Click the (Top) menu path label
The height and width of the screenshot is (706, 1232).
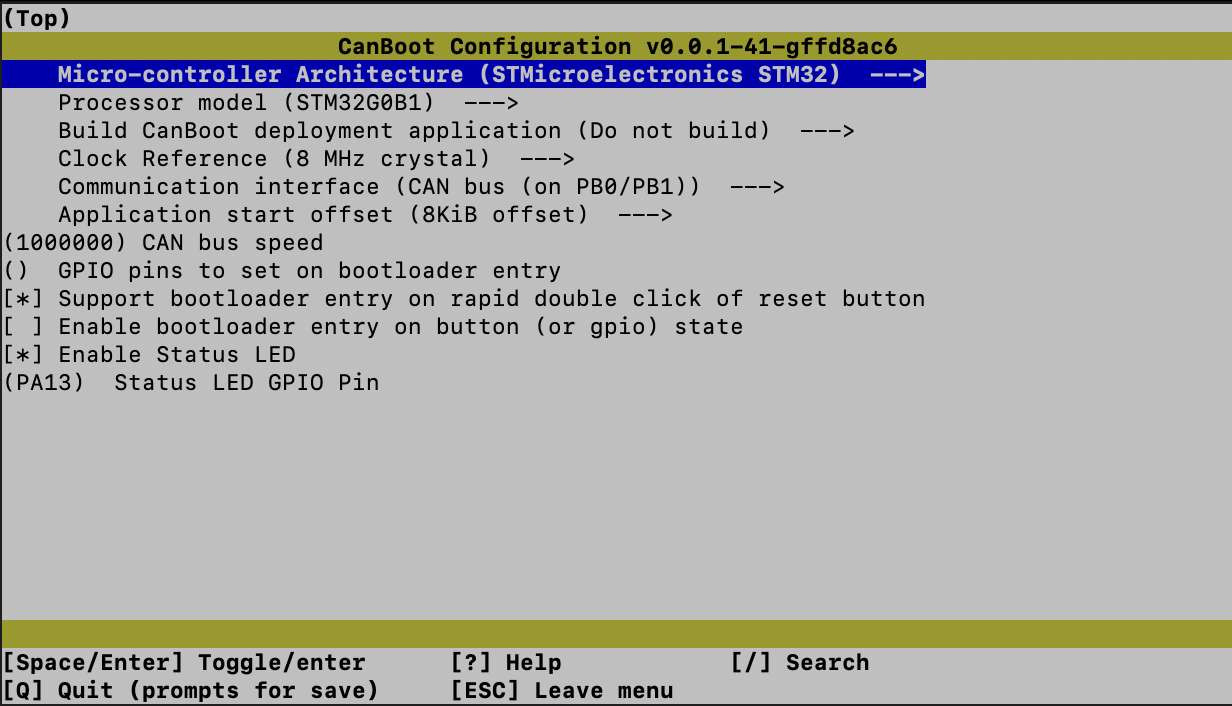37,19
